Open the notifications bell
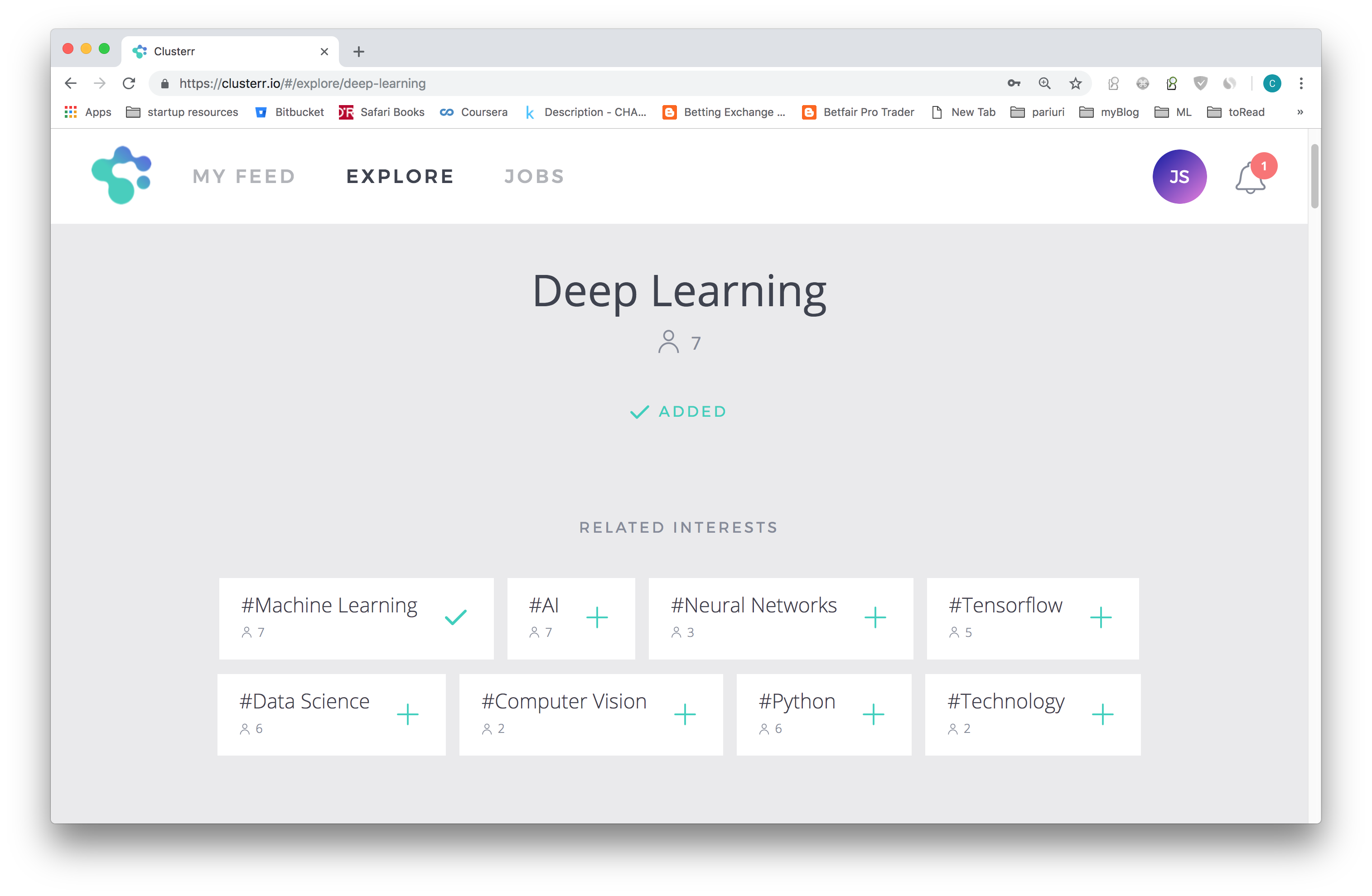Screen dimensions: 1372x896 tap(1250, 178)
